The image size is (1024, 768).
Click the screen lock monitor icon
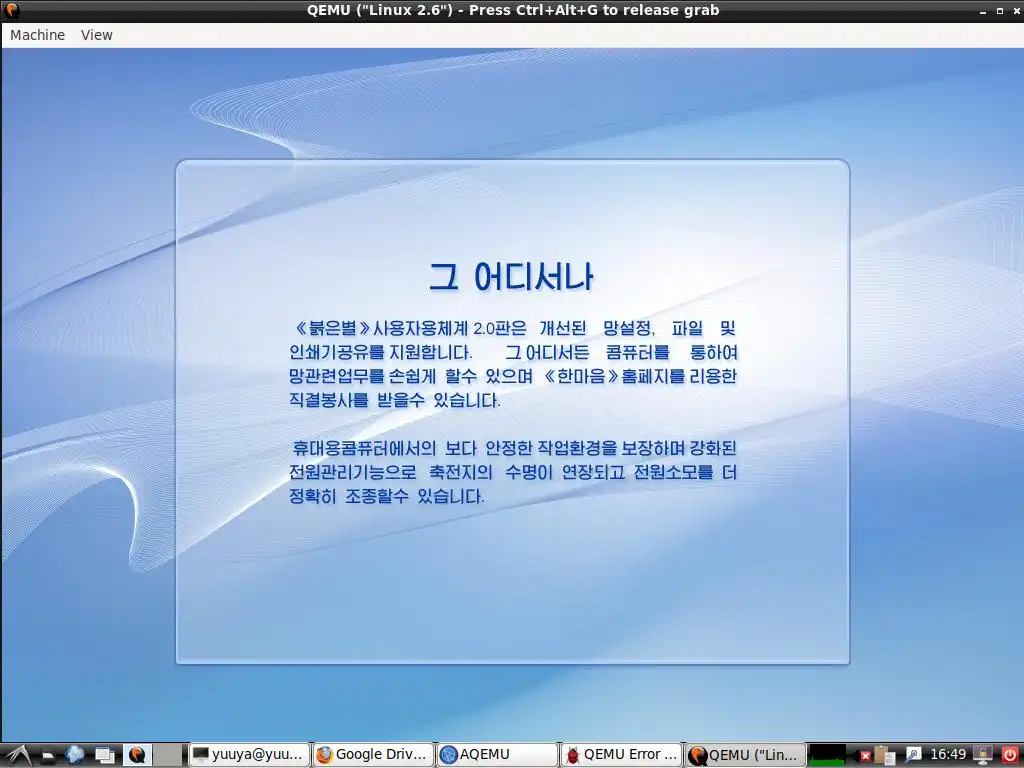pyautogui.click(x=983, y=756)
